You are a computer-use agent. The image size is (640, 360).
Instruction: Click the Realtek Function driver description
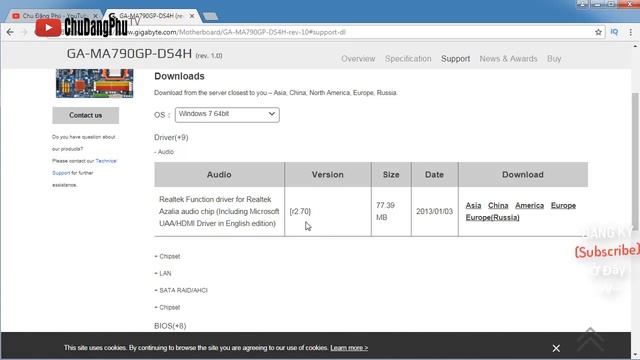point(219,211)
